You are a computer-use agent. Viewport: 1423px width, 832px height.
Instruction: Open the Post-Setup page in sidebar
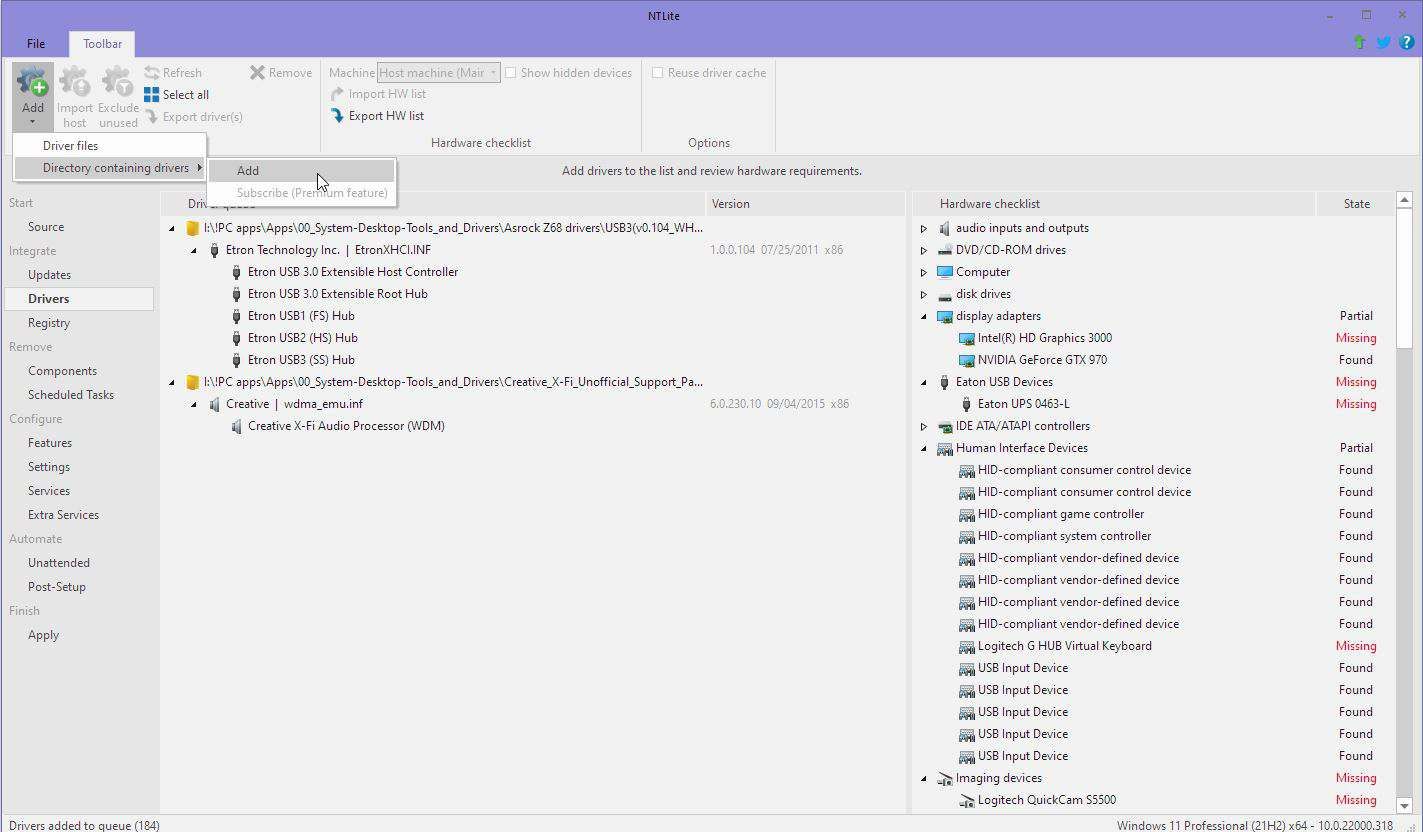(57, 587)
